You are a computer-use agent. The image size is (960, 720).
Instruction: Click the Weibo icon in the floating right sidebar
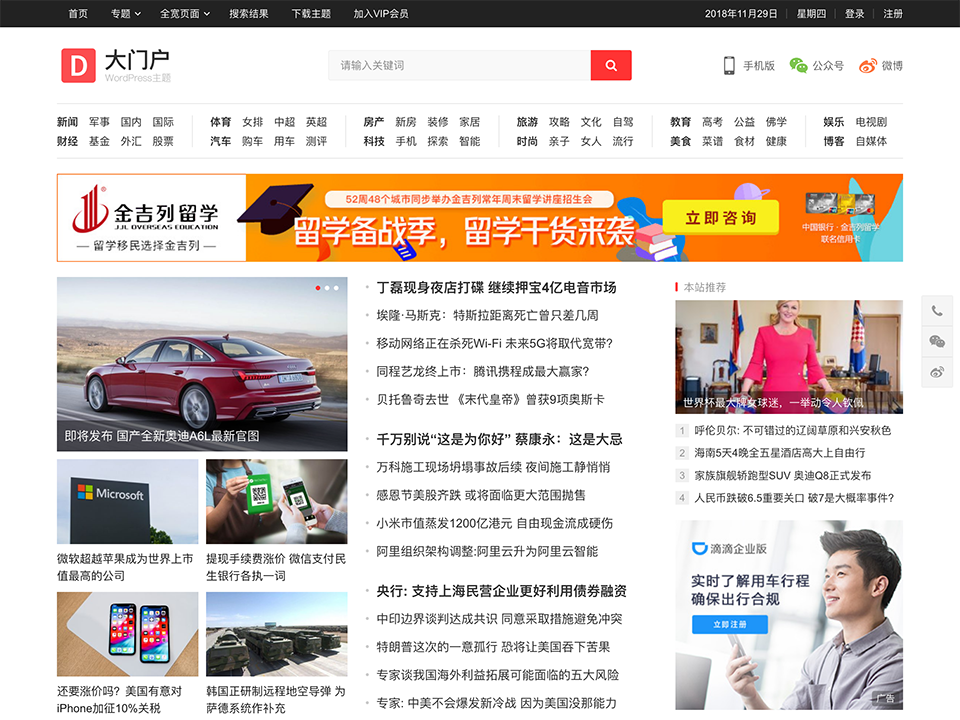937,372
